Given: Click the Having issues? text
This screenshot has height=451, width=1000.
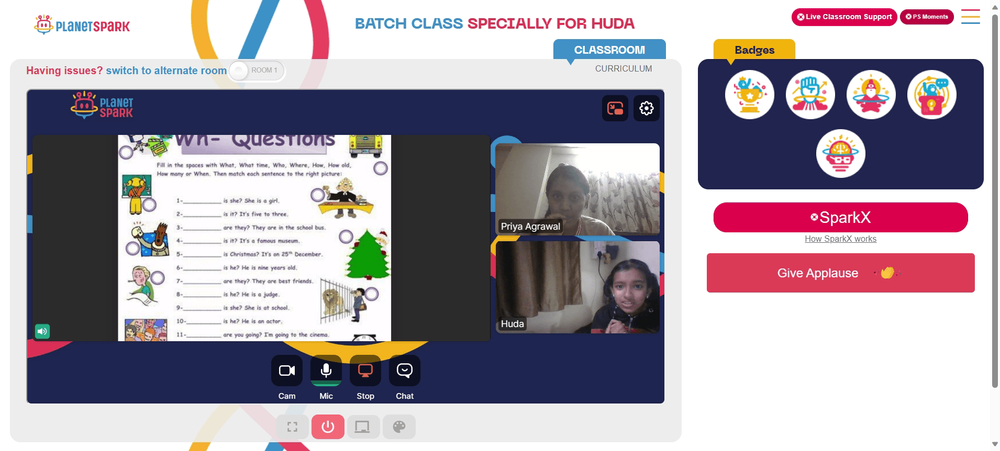Looking at the screenshot, I should click(64, 71).
